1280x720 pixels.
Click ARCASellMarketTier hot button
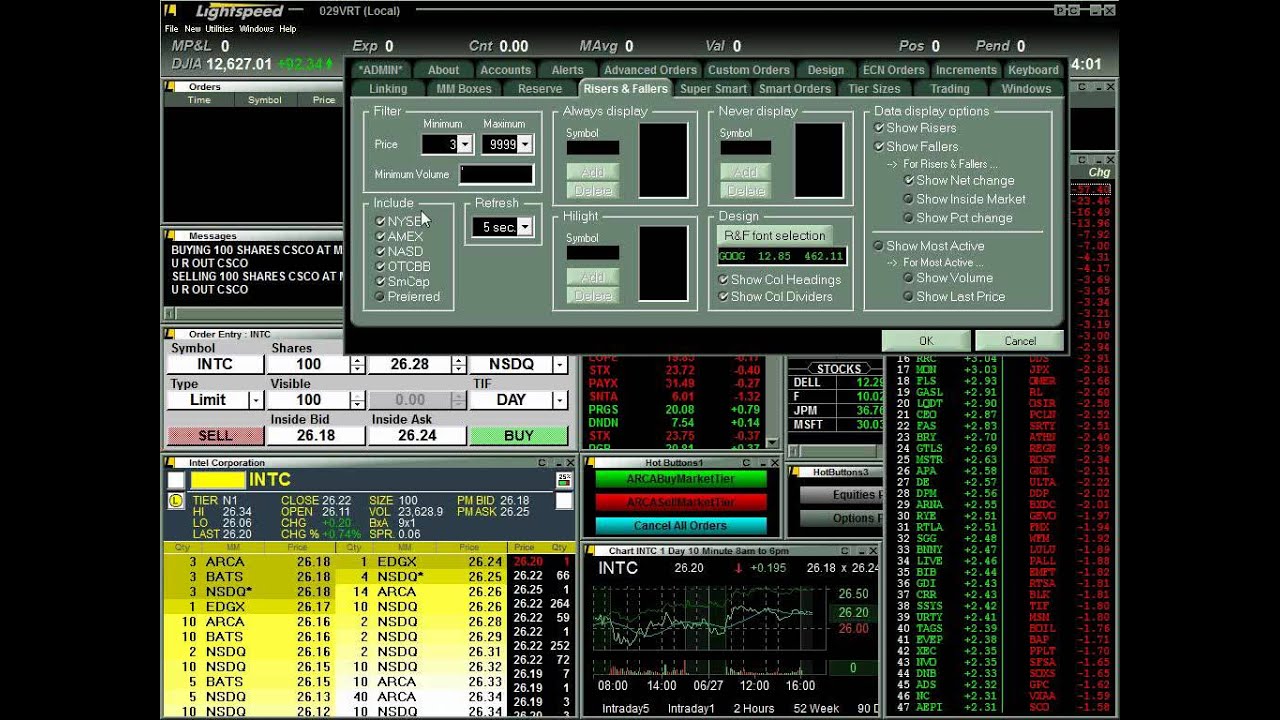click(681, 502)
